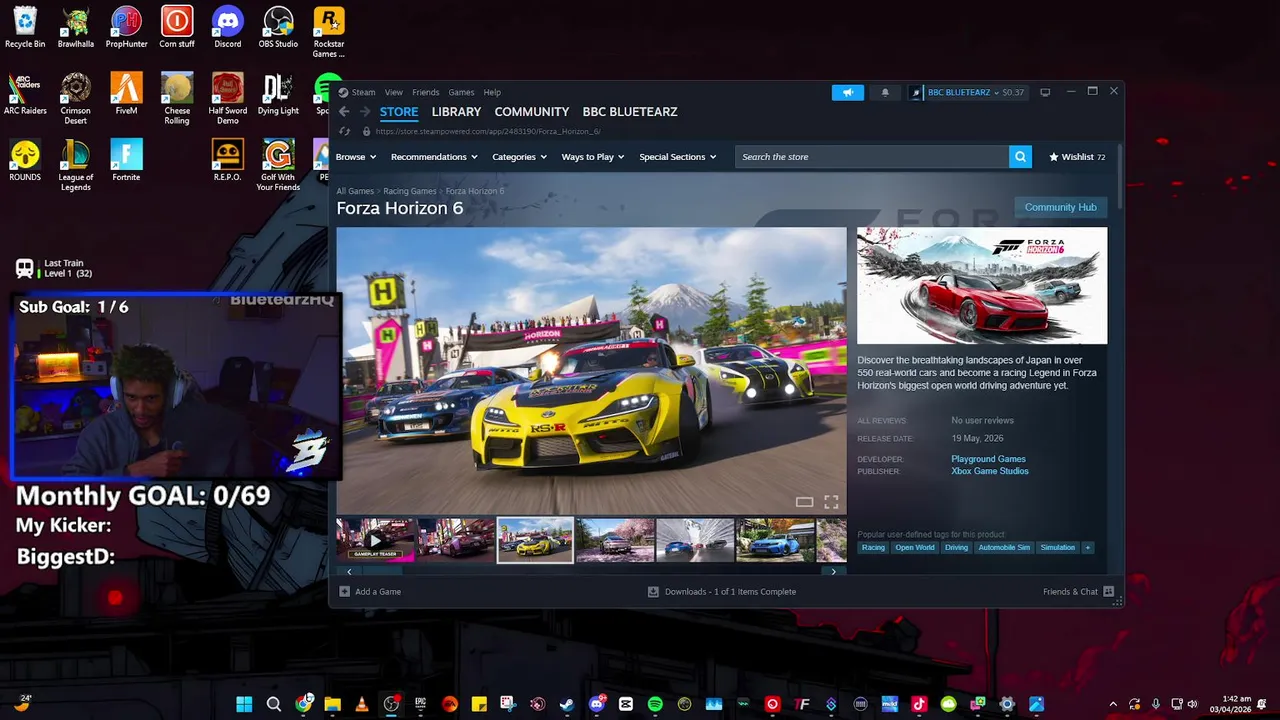This screenshot has height=720, width=1280.
Task: Open the Help menu
Action: (492, 92)
